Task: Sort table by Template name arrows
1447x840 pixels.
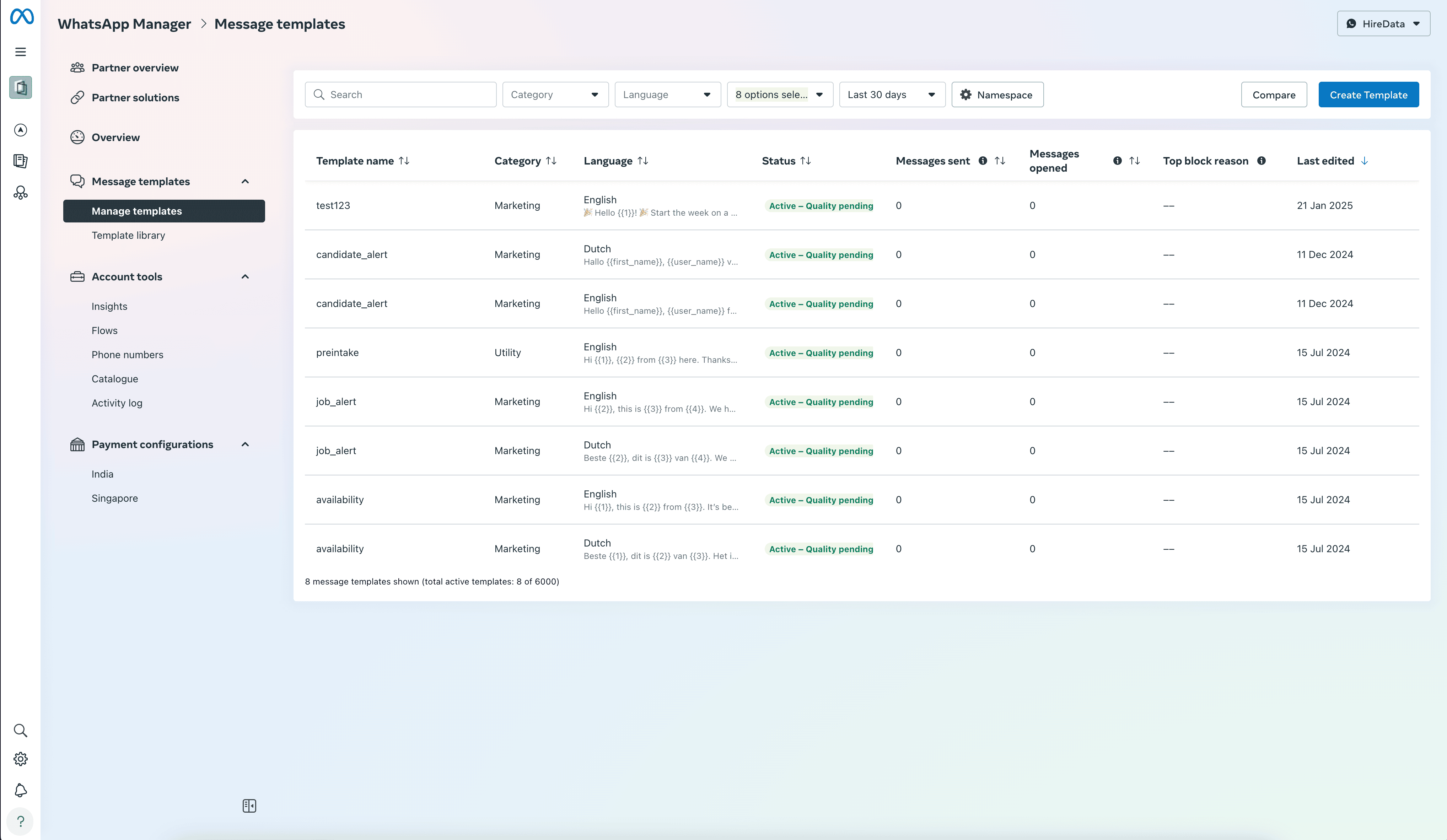Action: coord(404,161)
